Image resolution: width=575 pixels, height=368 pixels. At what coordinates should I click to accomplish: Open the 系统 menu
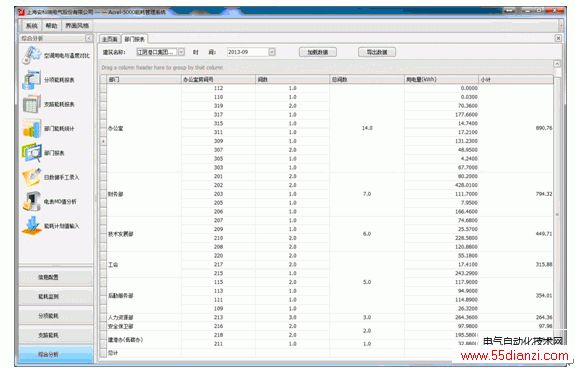pyautogui.click(x=32, y=26)
